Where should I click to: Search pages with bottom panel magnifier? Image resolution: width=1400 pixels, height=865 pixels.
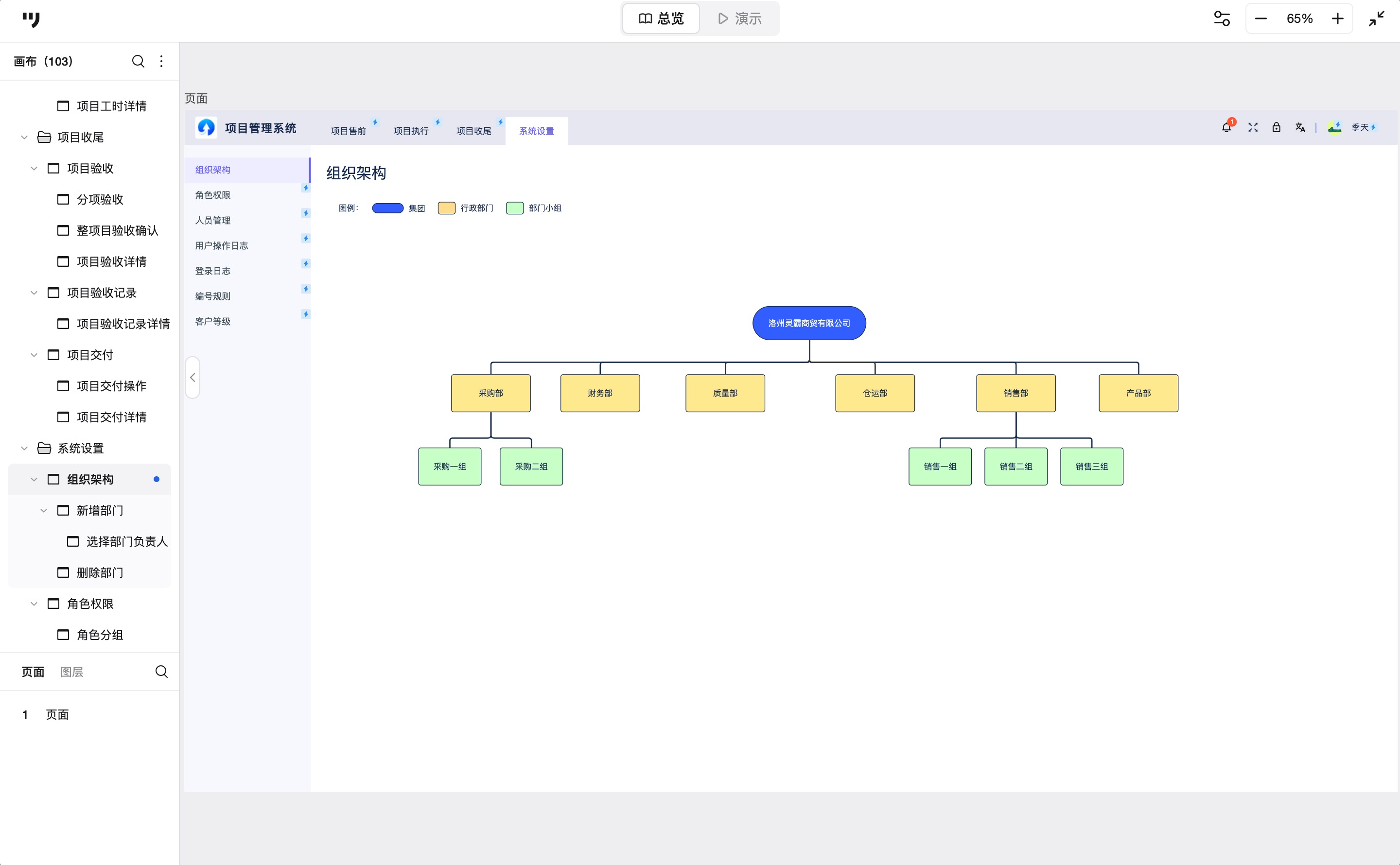[x=161, y=672]
